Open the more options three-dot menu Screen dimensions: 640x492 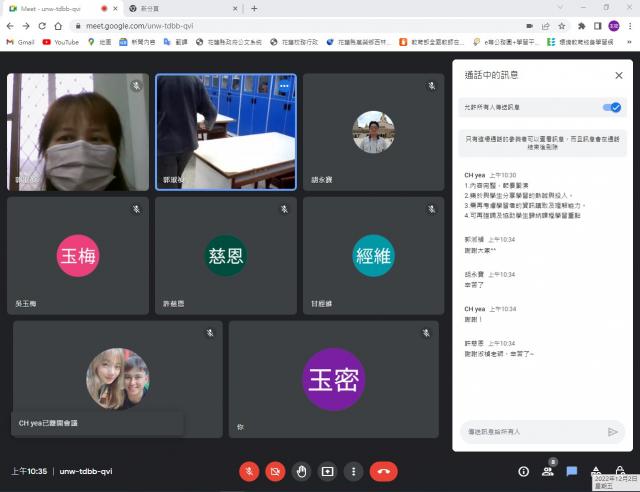pyautogui.click(x=353, y=471)
